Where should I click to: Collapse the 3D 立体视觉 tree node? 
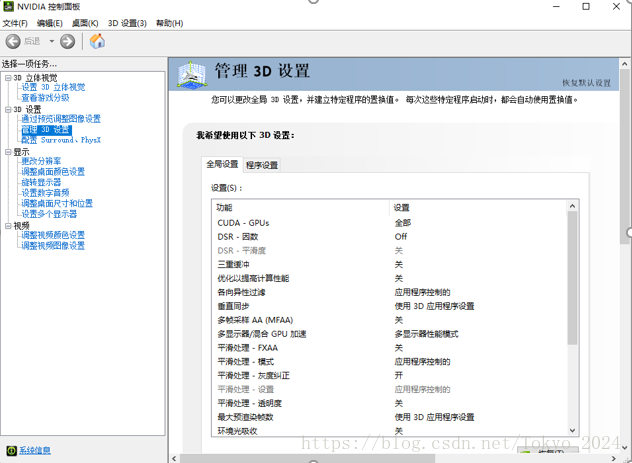pos(8,78)
